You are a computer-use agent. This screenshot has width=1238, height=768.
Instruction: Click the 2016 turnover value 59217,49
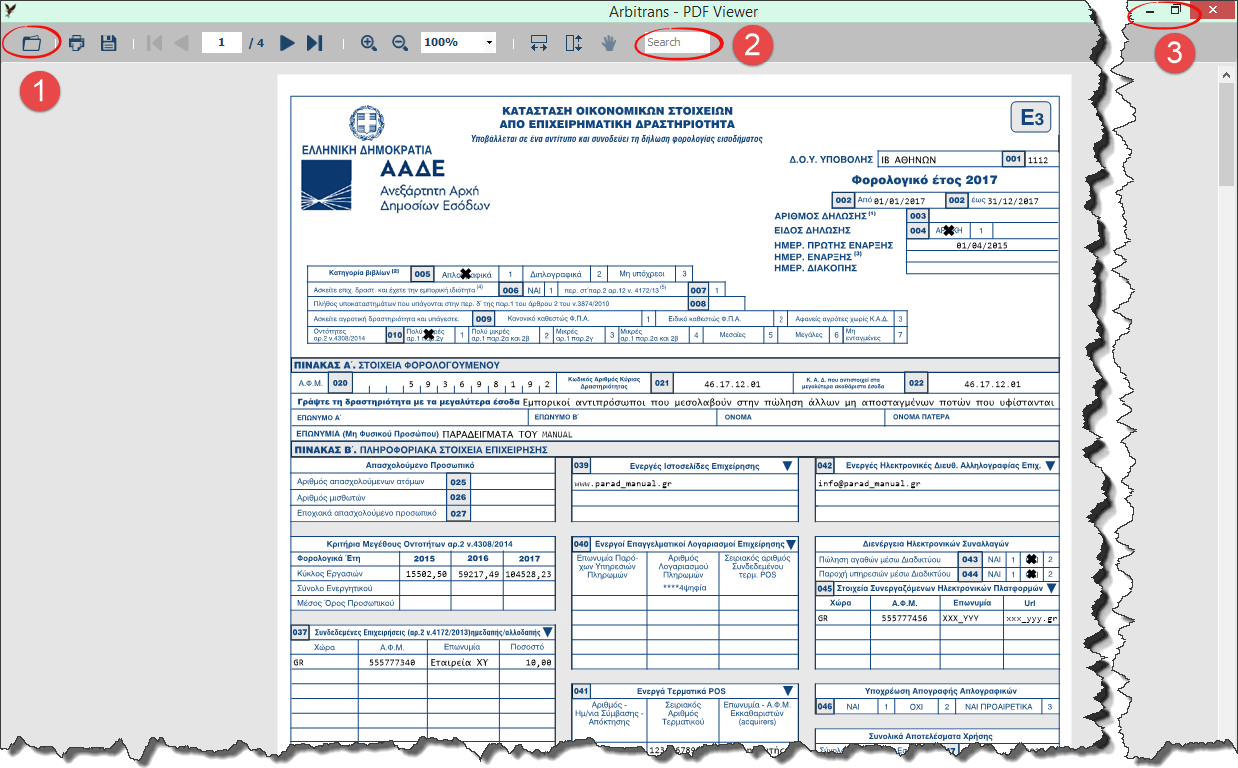(x=477, y=575)
